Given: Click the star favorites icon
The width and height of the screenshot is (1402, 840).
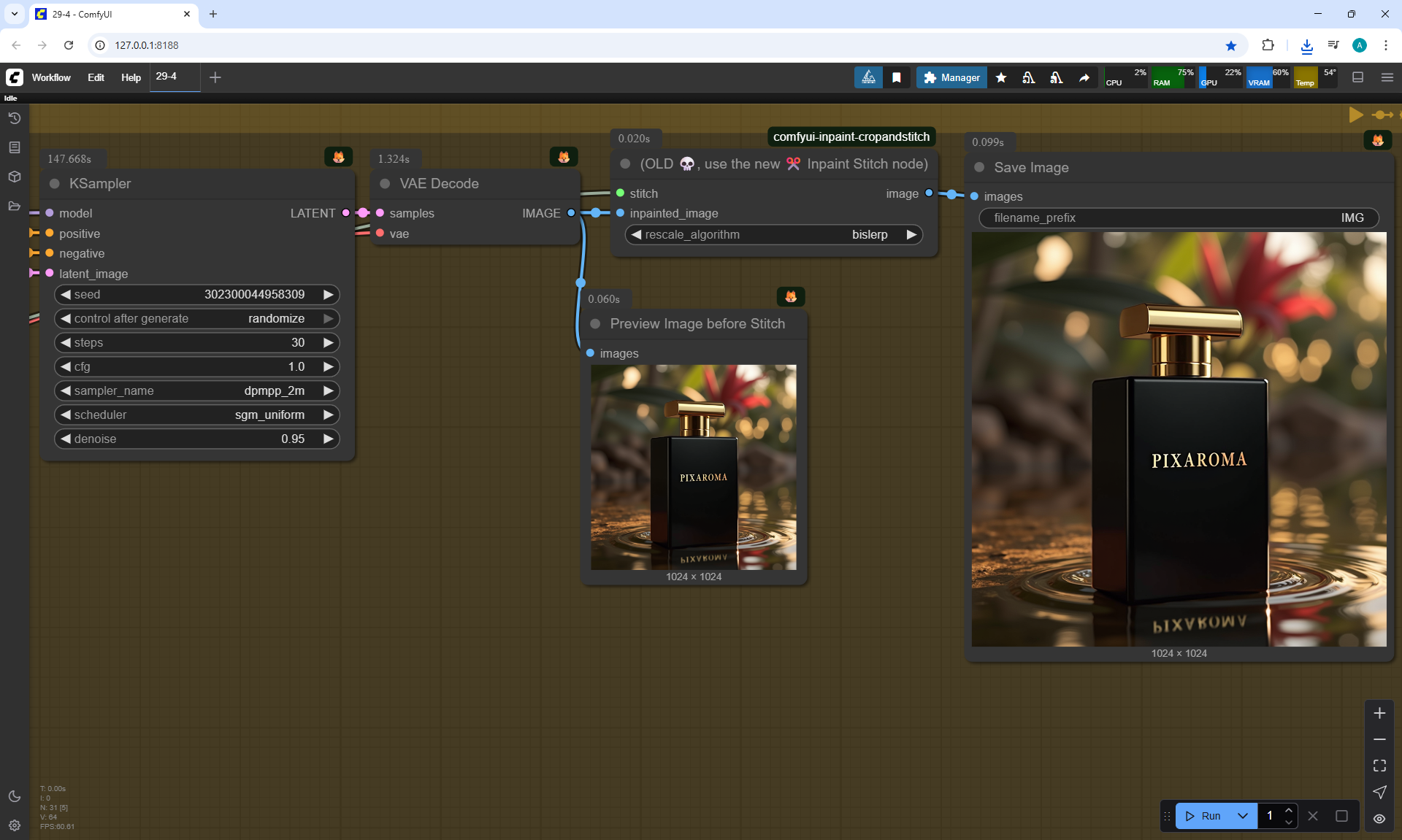Looking at the screenshot, I should [x=1001, y=77].
